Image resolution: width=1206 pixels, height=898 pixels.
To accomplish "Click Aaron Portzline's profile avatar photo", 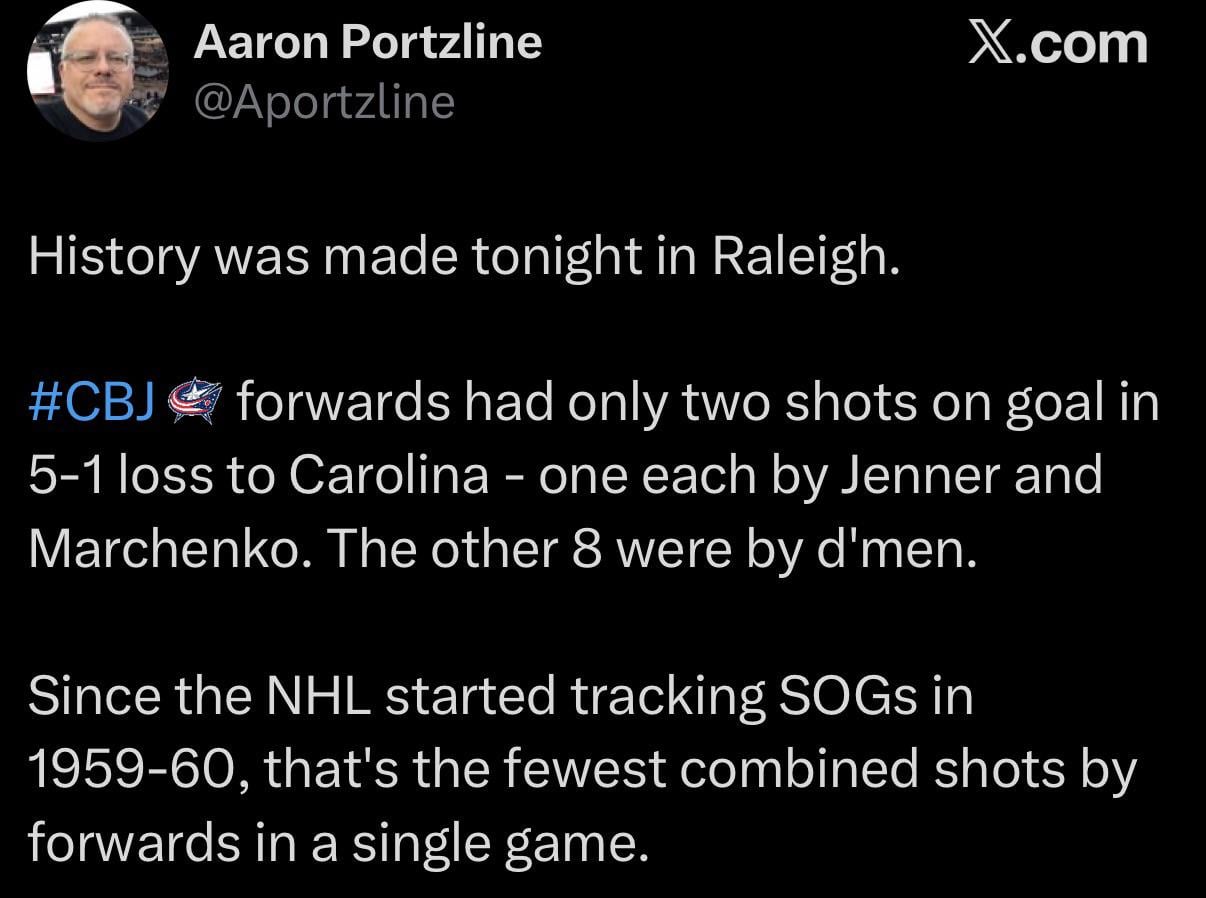I will point(97,71).
